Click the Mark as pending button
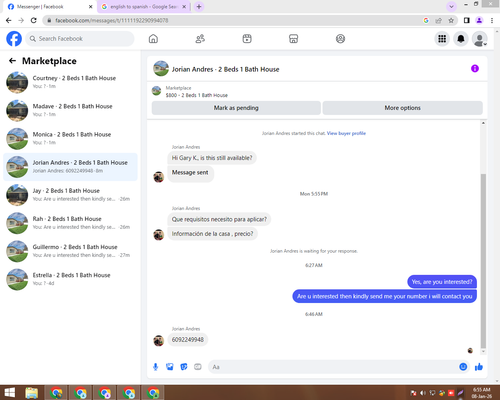Image resolution: width=500 pixels, height=400 pixels. 236,108
